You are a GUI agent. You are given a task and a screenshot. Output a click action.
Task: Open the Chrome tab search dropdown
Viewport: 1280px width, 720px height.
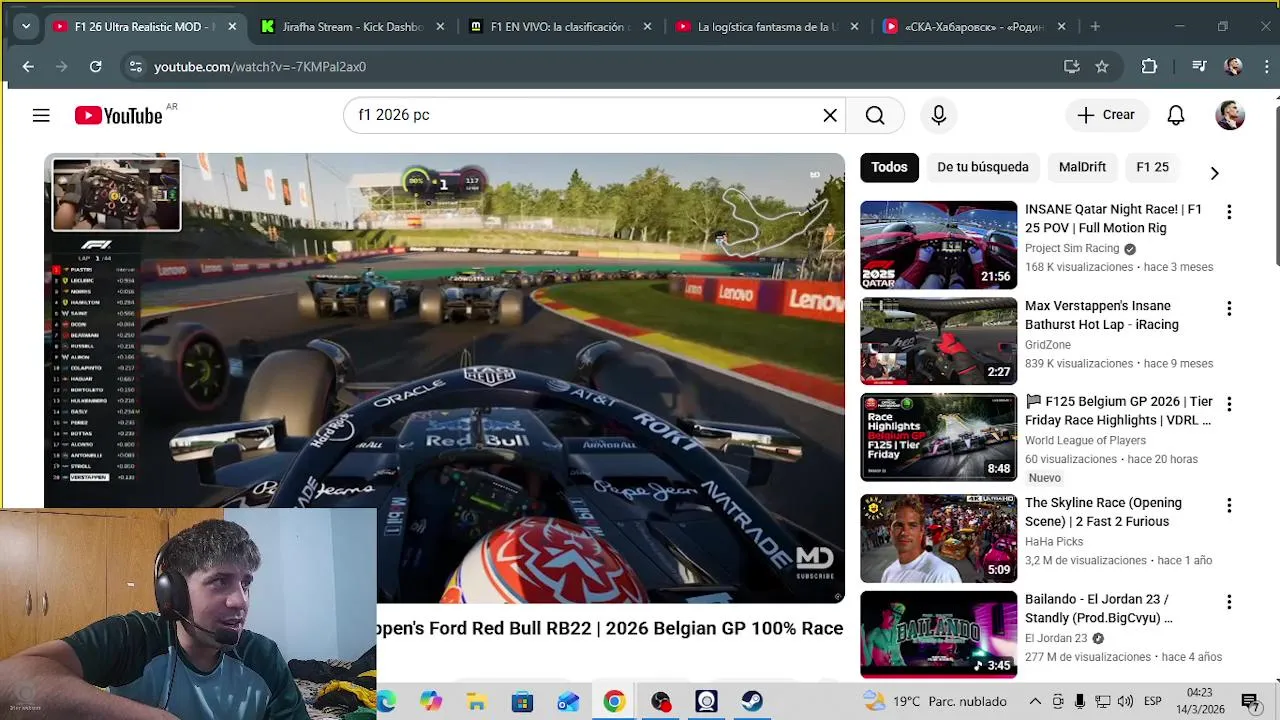pyautogui.click(x=25, y=27)
